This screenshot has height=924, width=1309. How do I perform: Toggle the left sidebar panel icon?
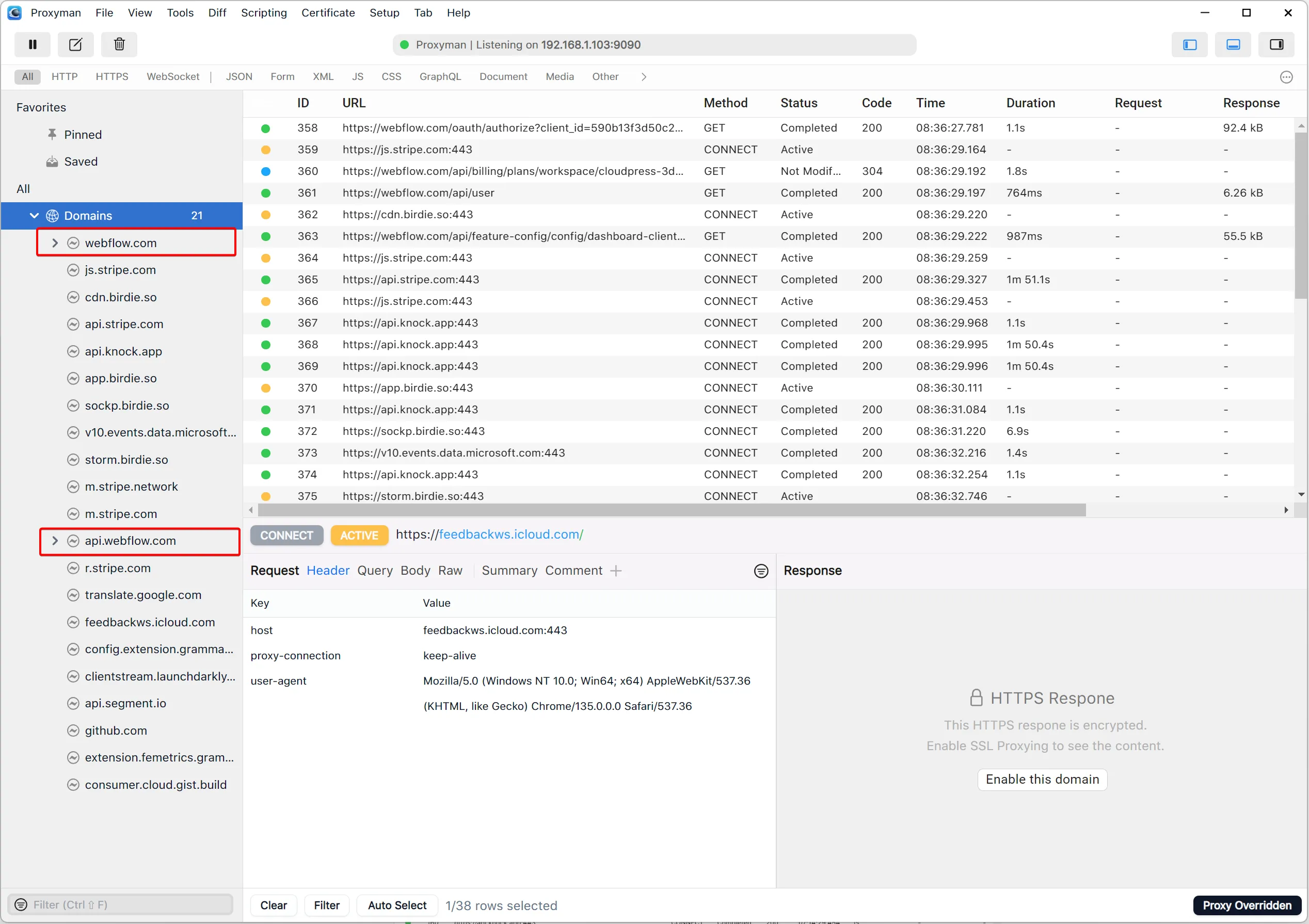click(x=1190, y=44)
